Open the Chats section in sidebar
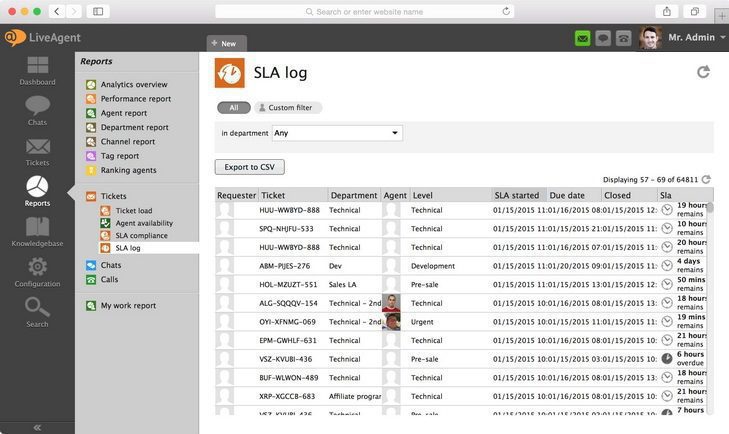The image size is (729, 434). [37, 110]
